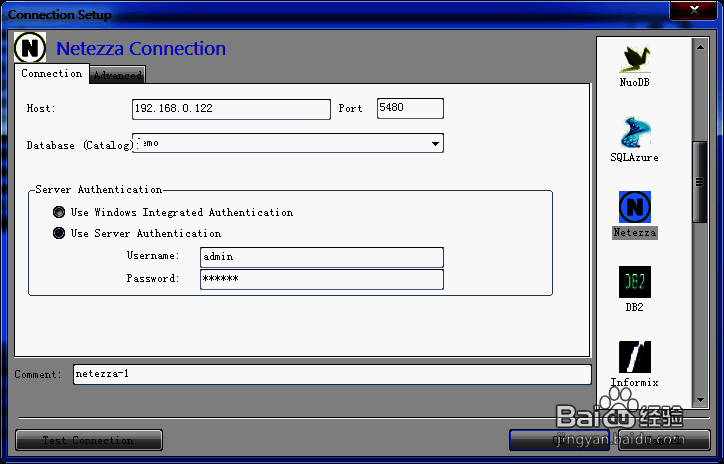Click the Comment field containing netezza-1

[x=331, y=375]
